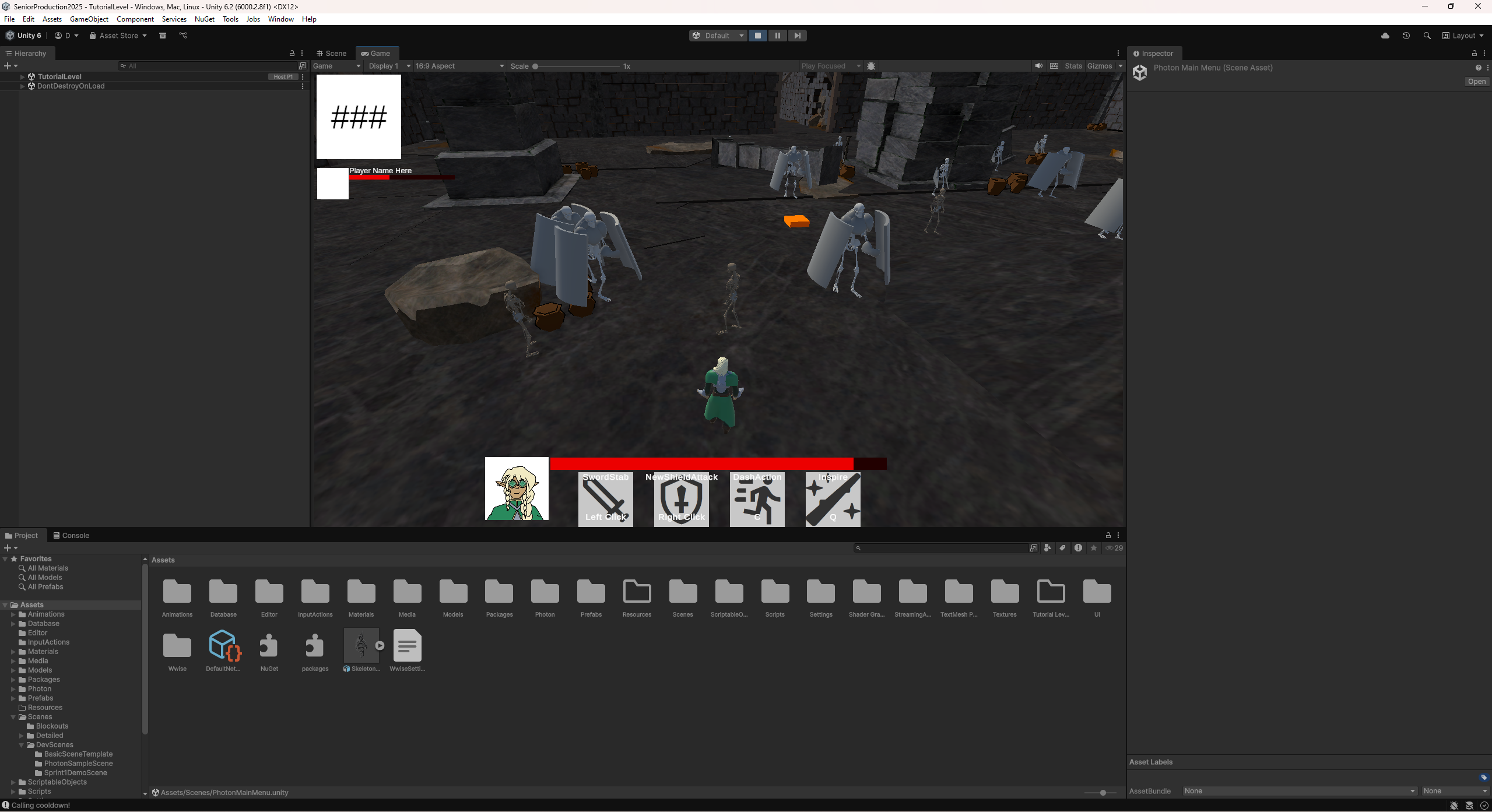Open the GameObject menu
The width and height of the screenshot is (1492, 812).
pyautogui.click(x=89, y=19)
